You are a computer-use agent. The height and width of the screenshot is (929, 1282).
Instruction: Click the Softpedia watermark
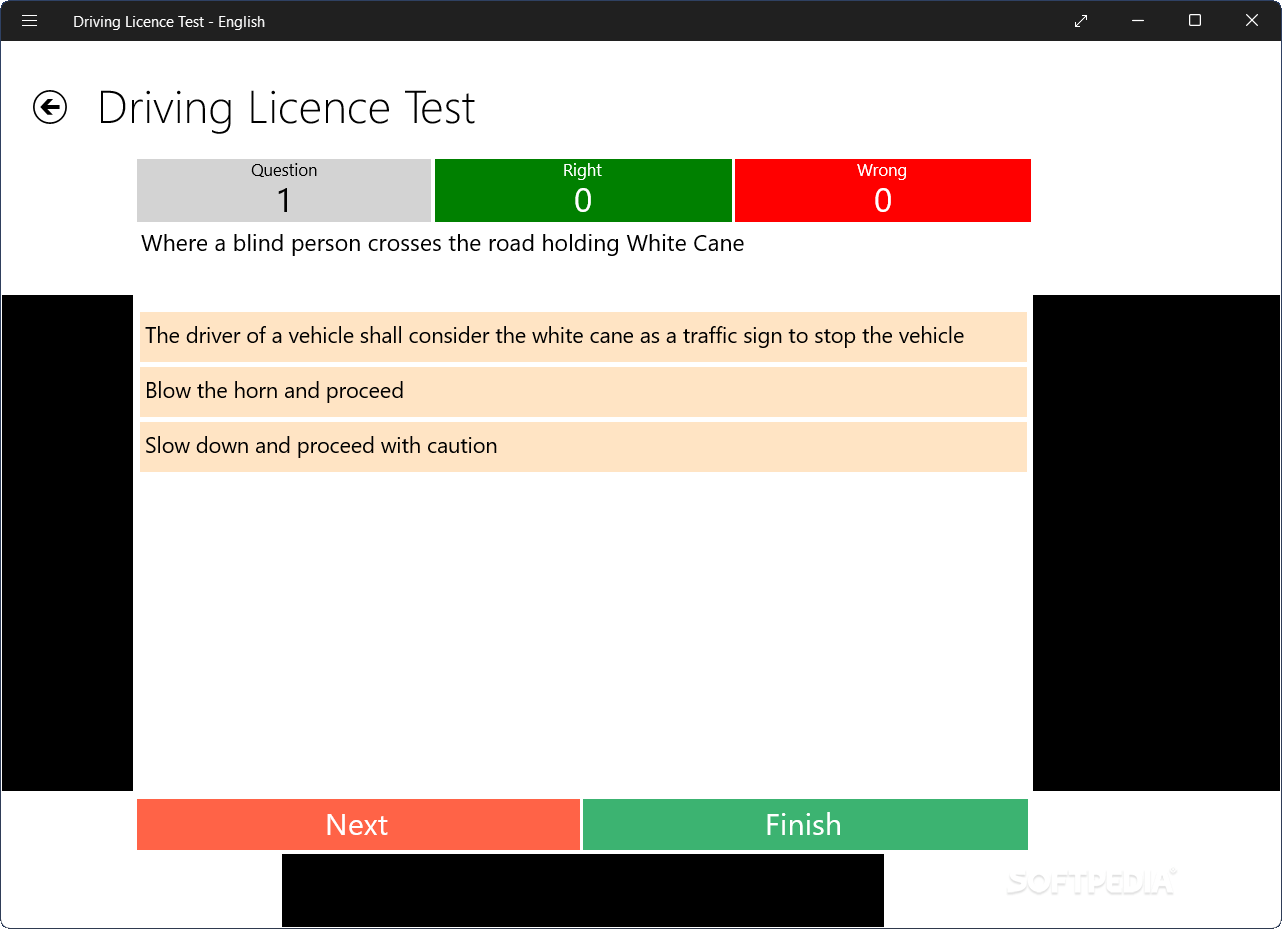[1091, 883]
